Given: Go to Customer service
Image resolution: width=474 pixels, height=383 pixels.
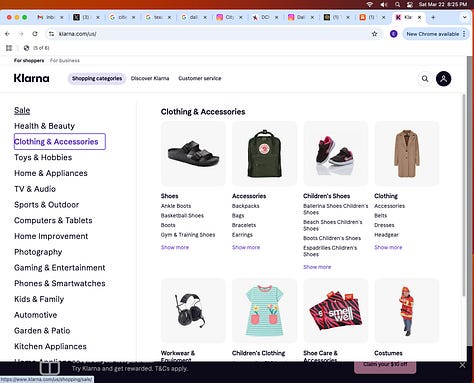Looking at the screenshot, I should click(200, 78).
